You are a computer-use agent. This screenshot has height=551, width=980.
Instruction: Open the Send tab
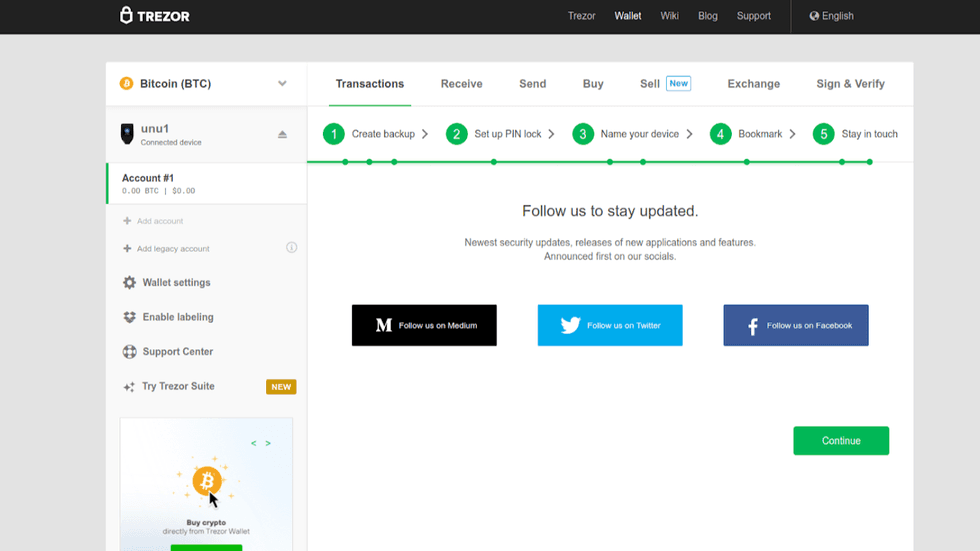[532, 84]
